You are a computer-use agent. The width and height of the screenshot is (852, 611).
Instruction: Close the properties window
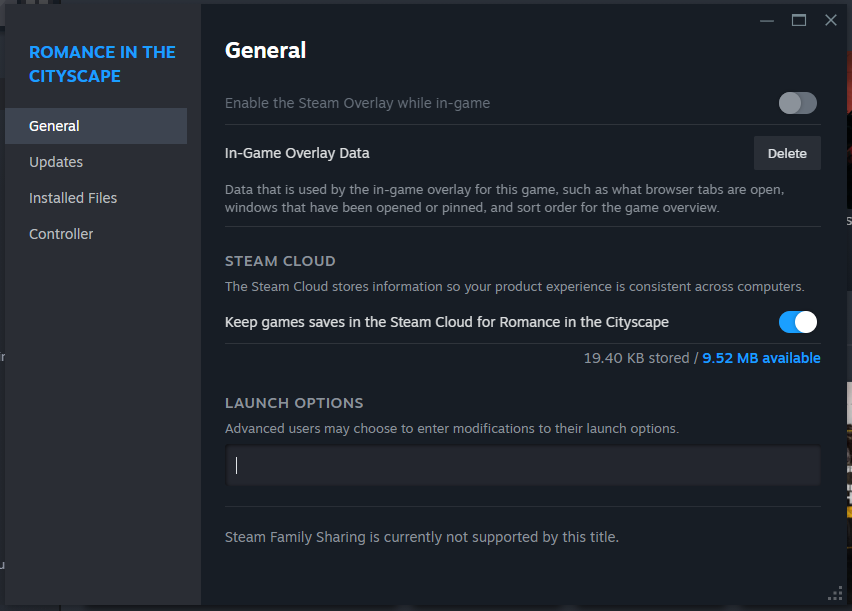831,21
